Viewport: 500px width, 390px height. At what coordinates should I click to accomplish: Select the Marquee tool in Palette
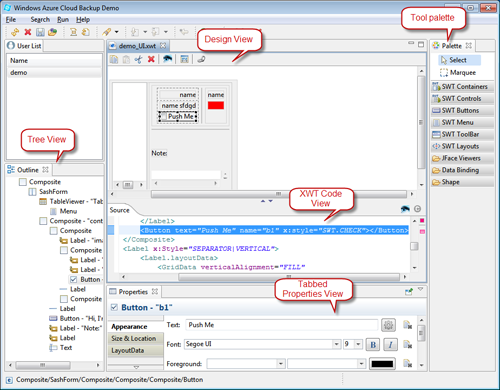click(458, 72)
